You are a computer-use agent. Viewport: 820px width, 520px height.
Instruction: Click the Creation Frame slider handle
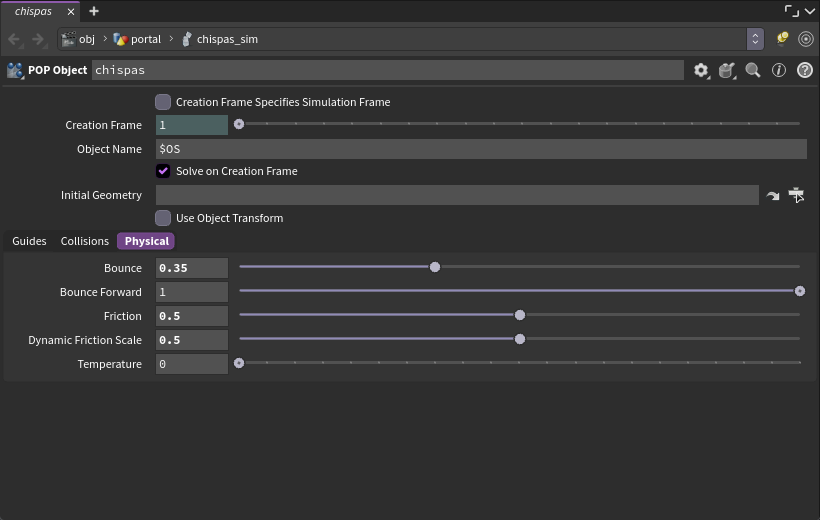(x=239, y=125)
